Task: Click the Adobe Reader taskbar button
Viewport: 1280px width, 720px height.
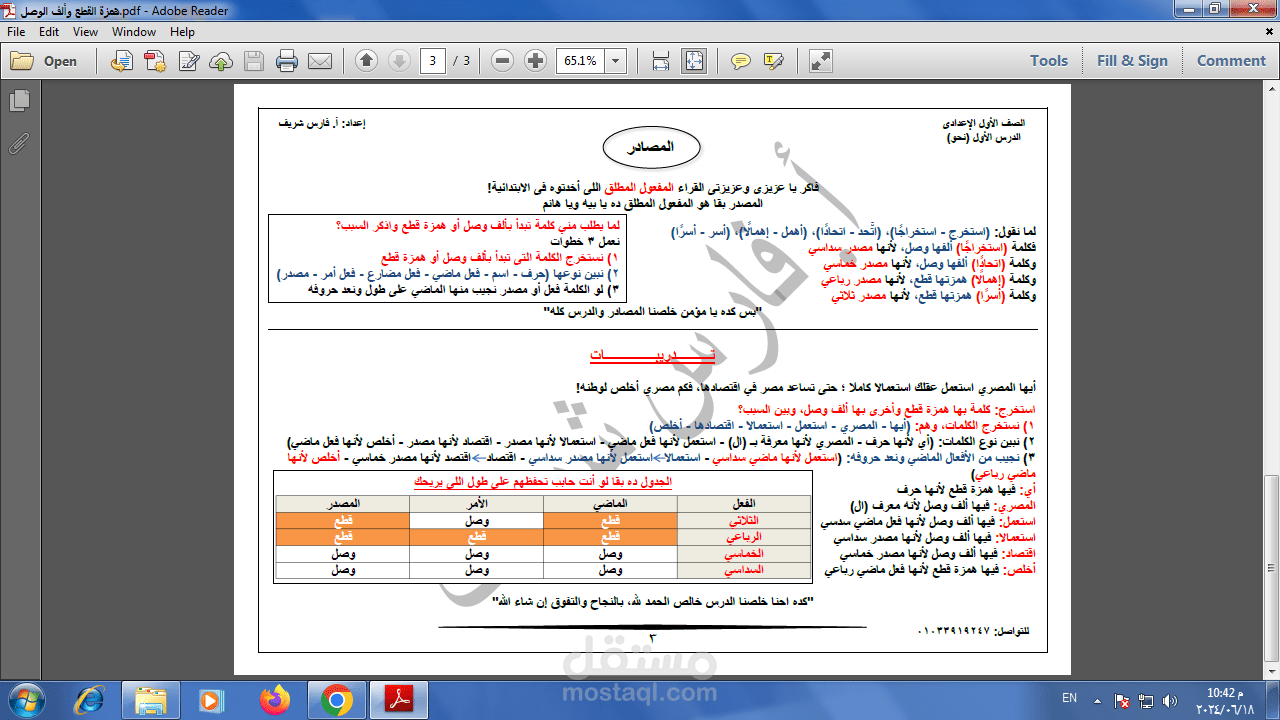Action: coord(398,699)
